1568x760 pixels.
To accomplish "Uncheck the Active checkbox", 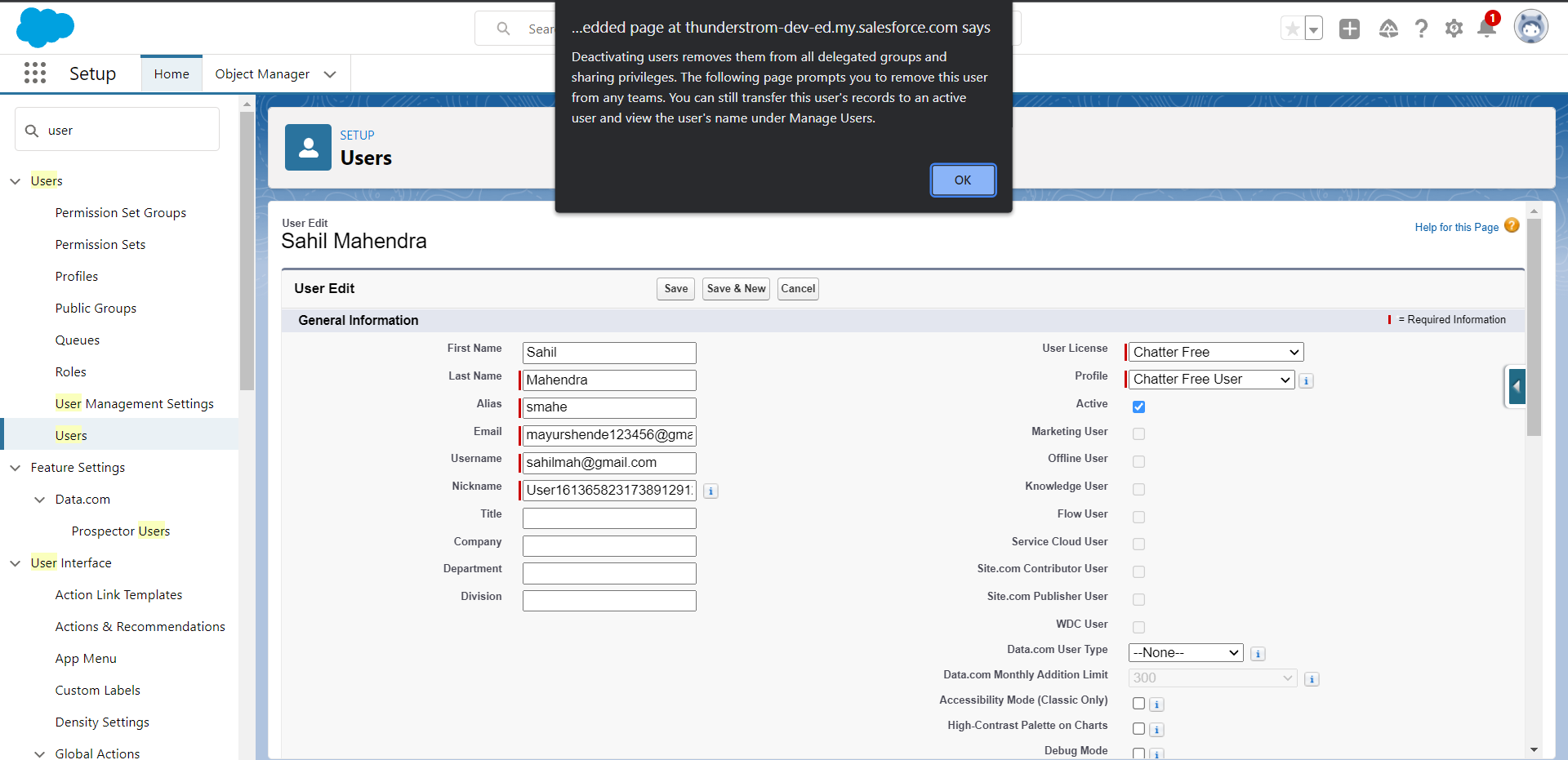I will tap(1138, 407).
